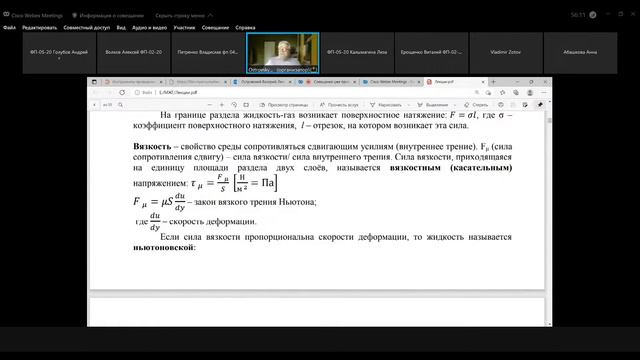Select the organizer video thumbnail
The image size is (640, 360).
coord(282,53)
